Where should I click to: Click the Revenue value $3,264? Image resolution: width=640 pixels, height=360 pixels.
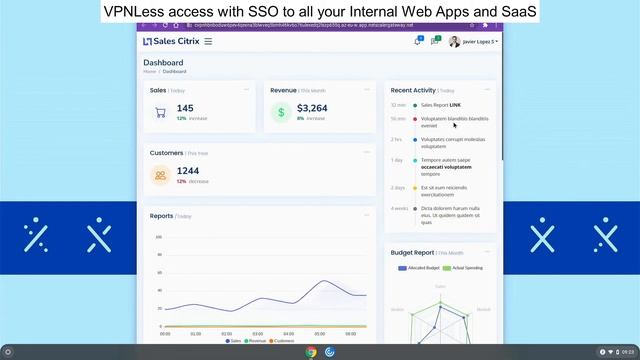(312, 108)
